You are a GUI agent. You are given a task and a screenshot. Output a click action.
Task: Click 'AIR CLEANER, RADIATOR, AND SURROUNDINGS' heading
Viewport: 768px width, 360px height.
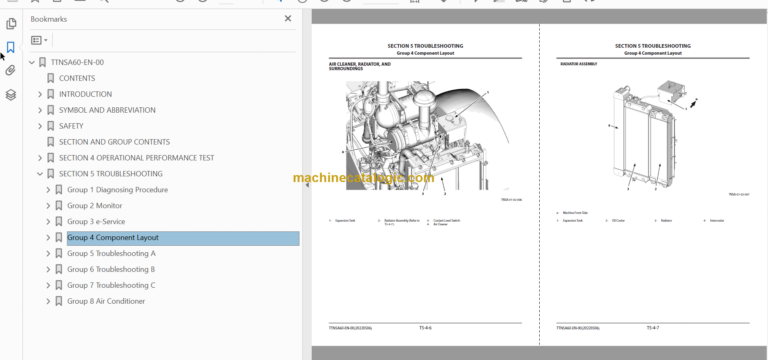(x=360, y=66)
